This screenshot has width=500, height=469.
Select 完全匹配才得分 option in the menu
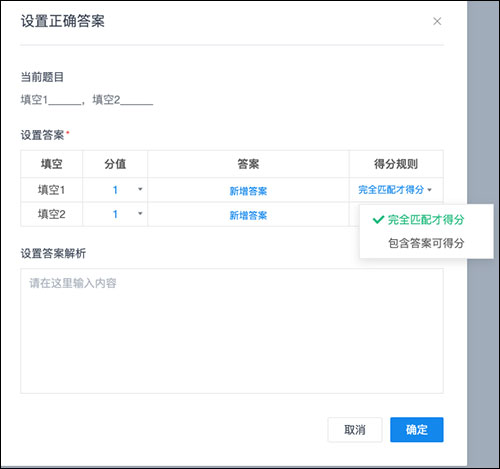point(426,220)
